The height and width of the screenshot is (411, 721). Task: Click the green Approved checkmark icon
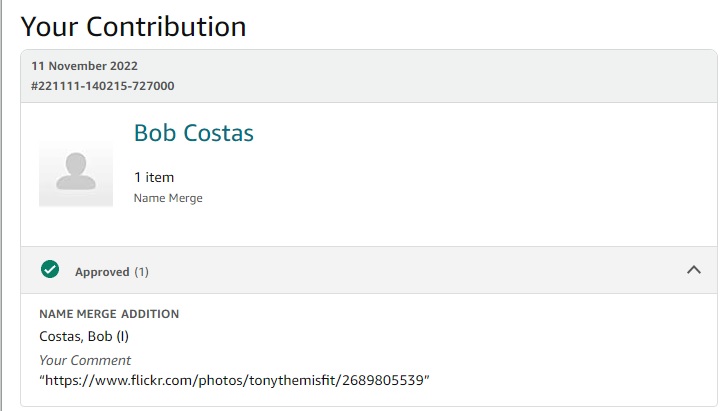coord(50,270)
